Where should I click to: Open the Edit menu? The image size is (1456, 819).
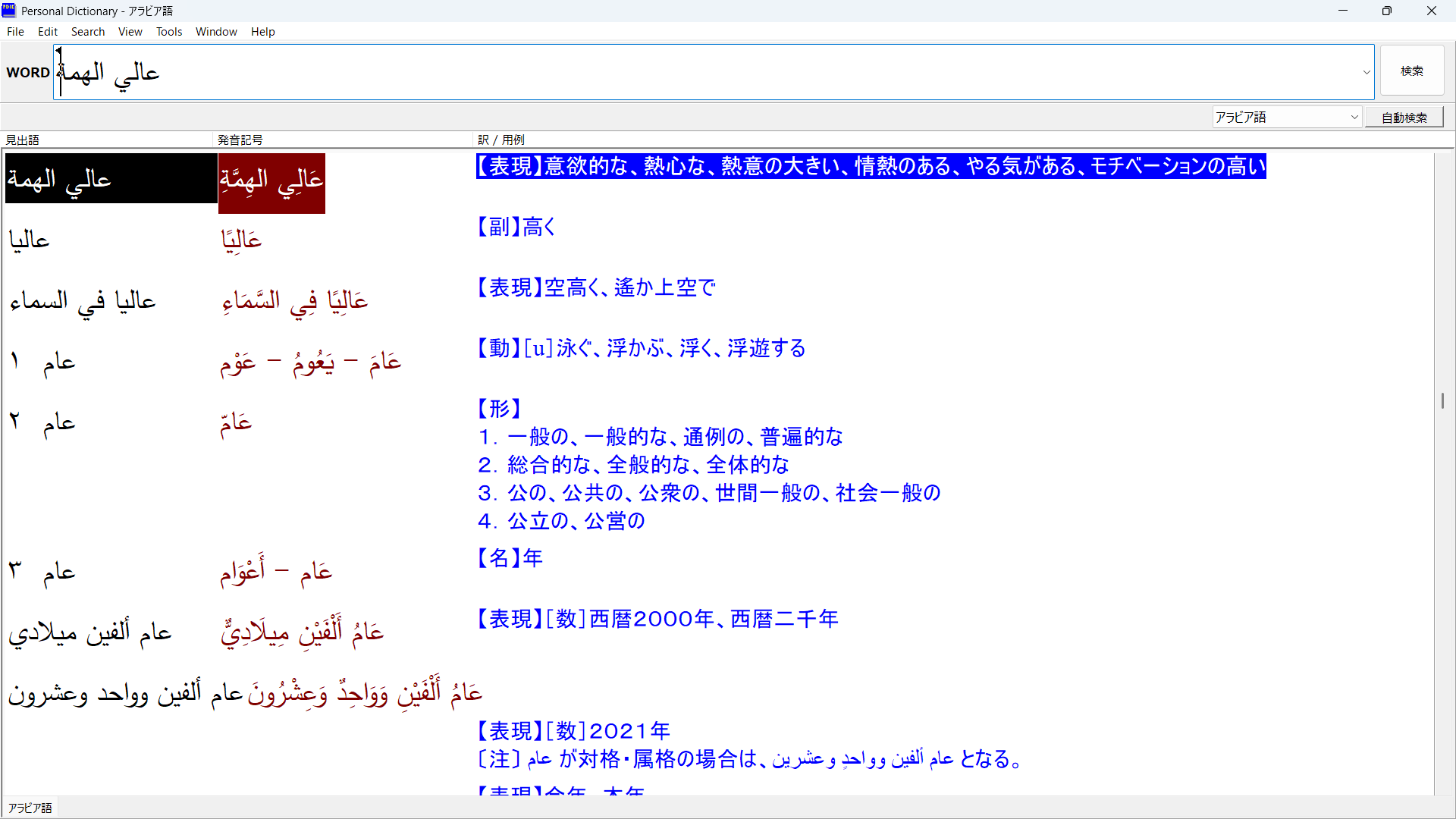[48, 32]
